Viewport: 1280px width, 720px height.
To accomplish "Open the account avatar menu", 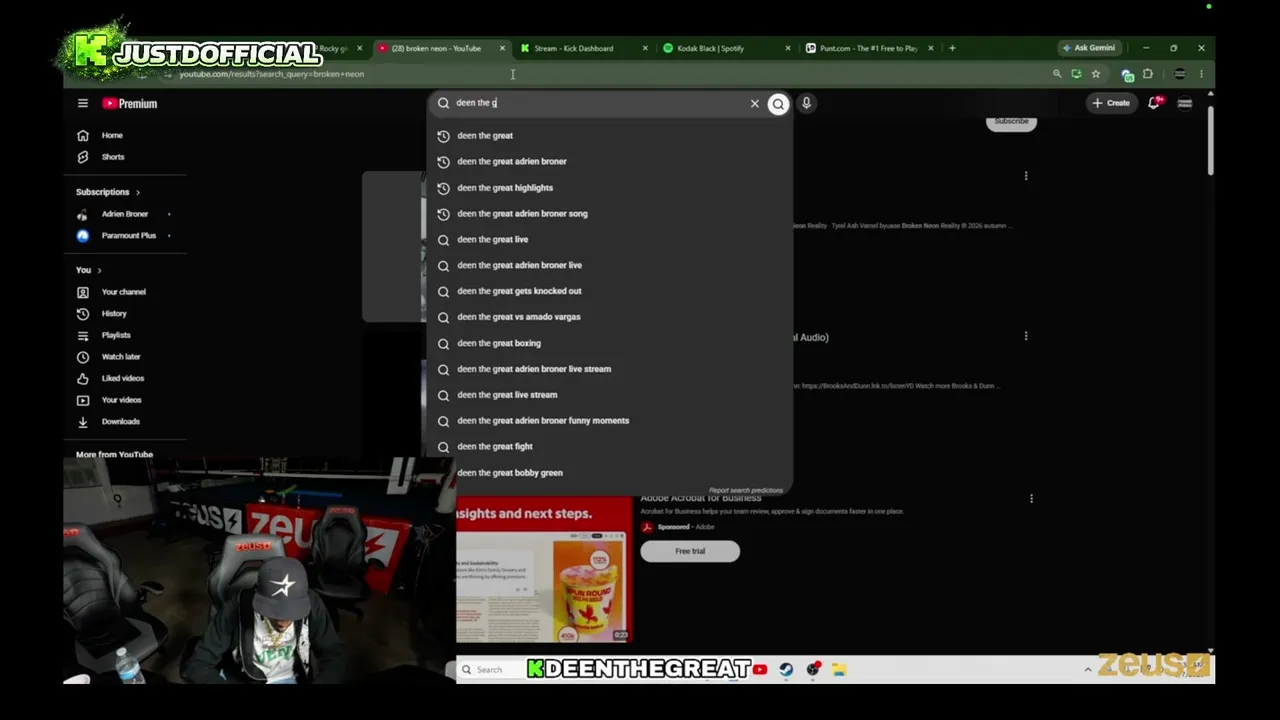I will 1185,103.
